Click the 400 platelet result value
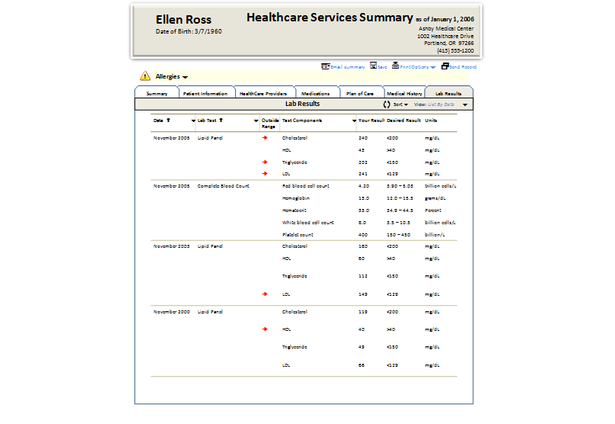Image resolution: width=615 pixels, height=424 pixels. point(363,235)
